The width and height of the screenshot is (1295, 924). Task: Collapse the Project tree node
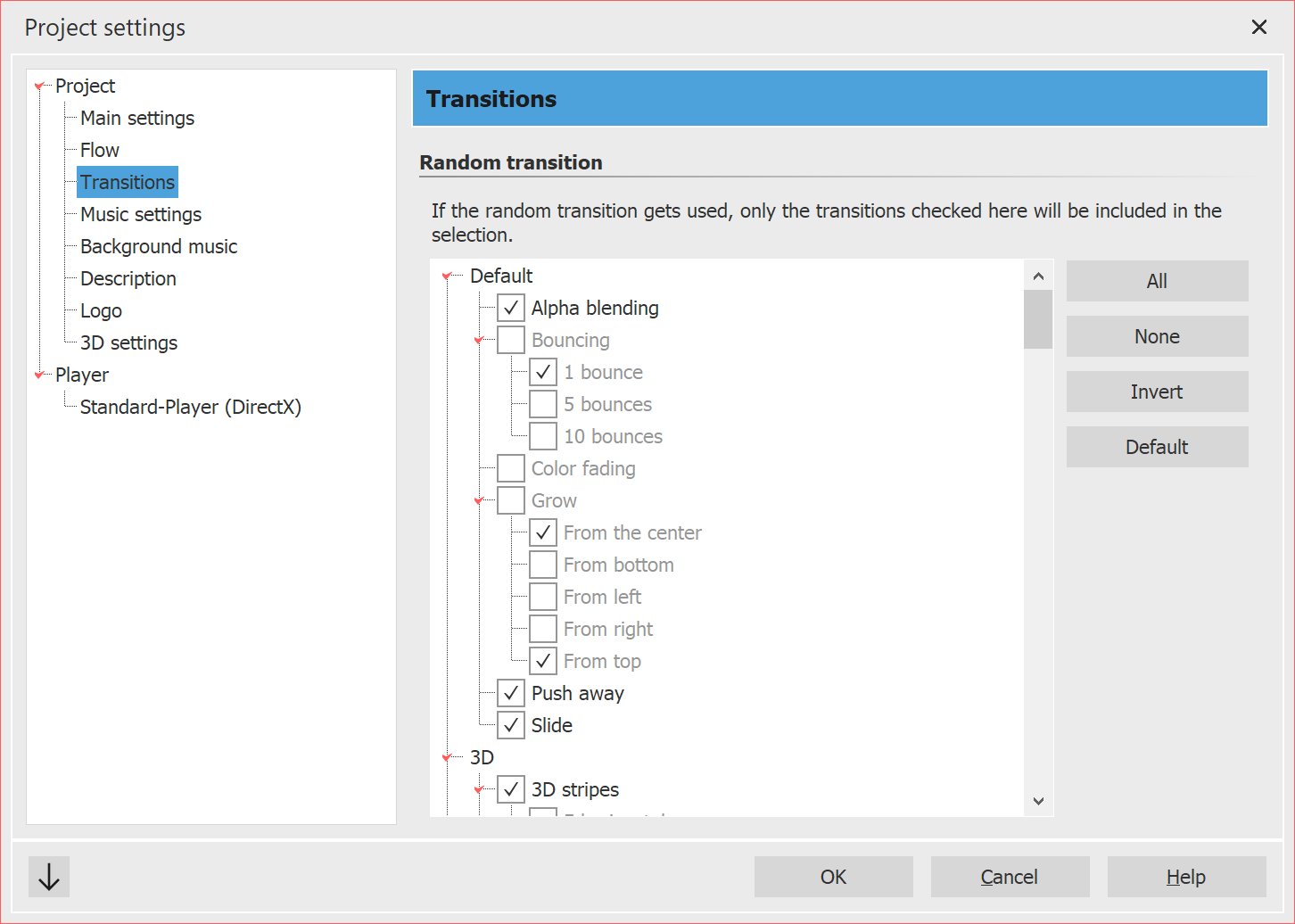[39, 85]
